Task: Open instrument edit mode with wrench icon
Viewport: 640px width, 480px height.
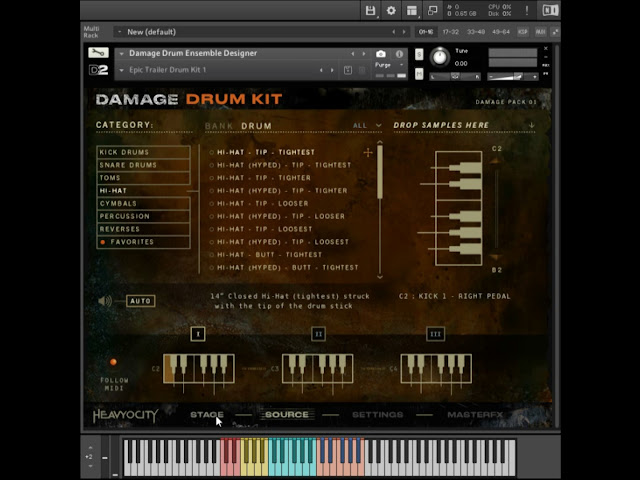Action: click(x=98, y=52)
